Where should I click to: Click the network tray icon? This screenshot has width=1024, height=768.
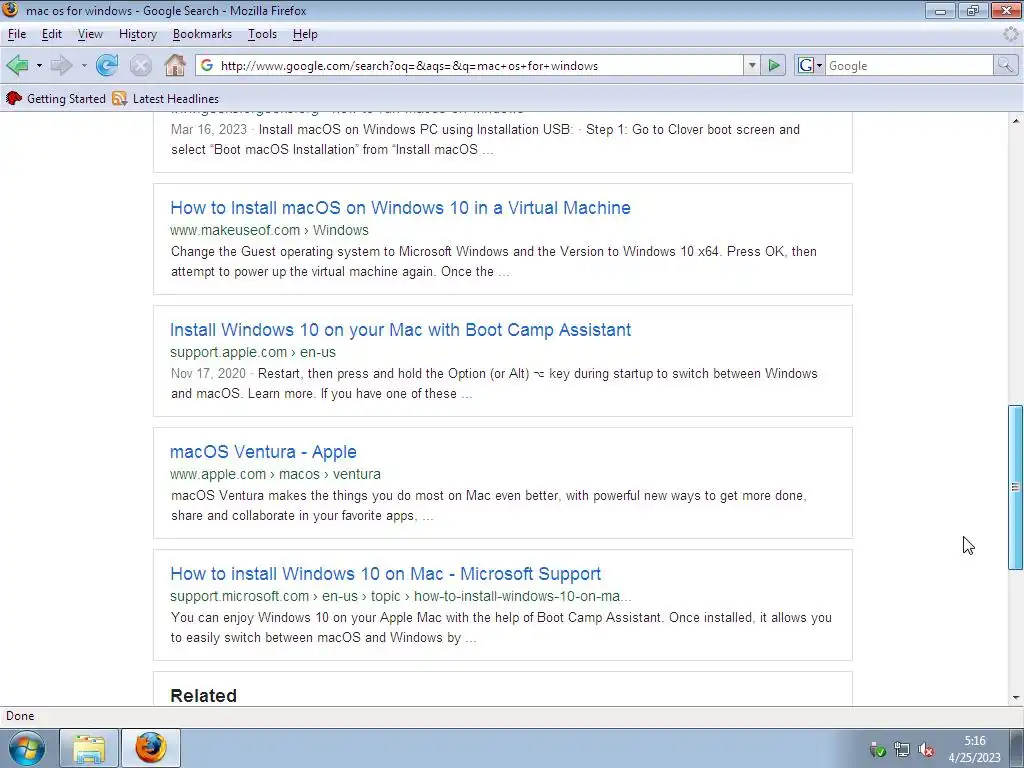902,750
